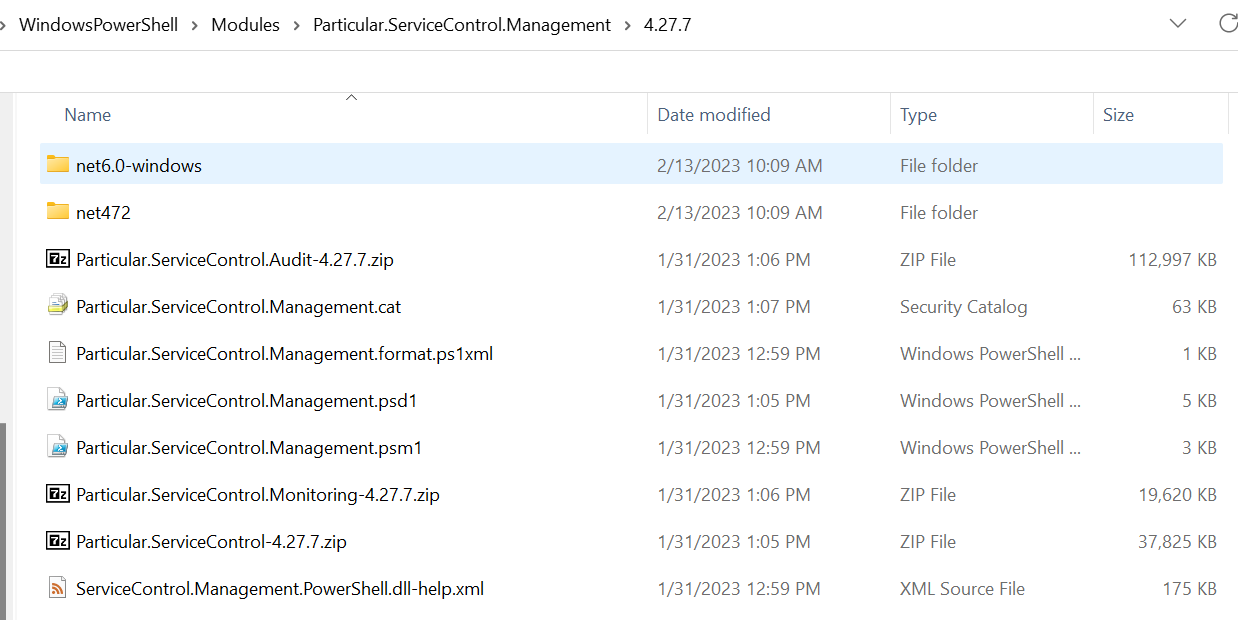The height and width of the screenshot is (620, 1238).
Task: Open the address bar dropdown chevron
Action: tap(1177, 22)
